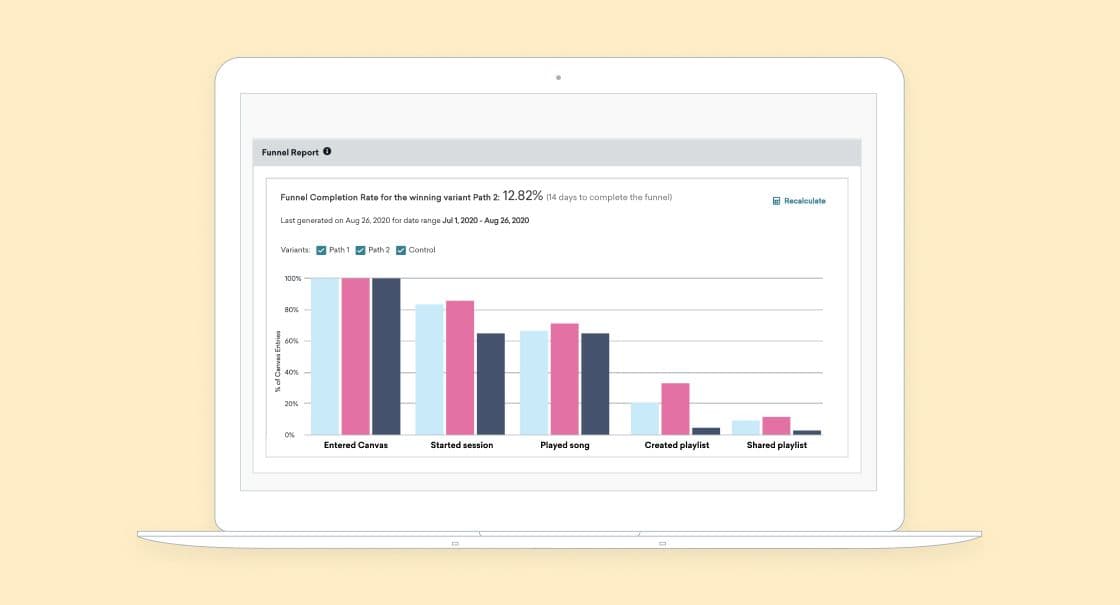Click the calculator icon beside Recalculate
This screenshot has height=605, width=1120.
(777, 200)
